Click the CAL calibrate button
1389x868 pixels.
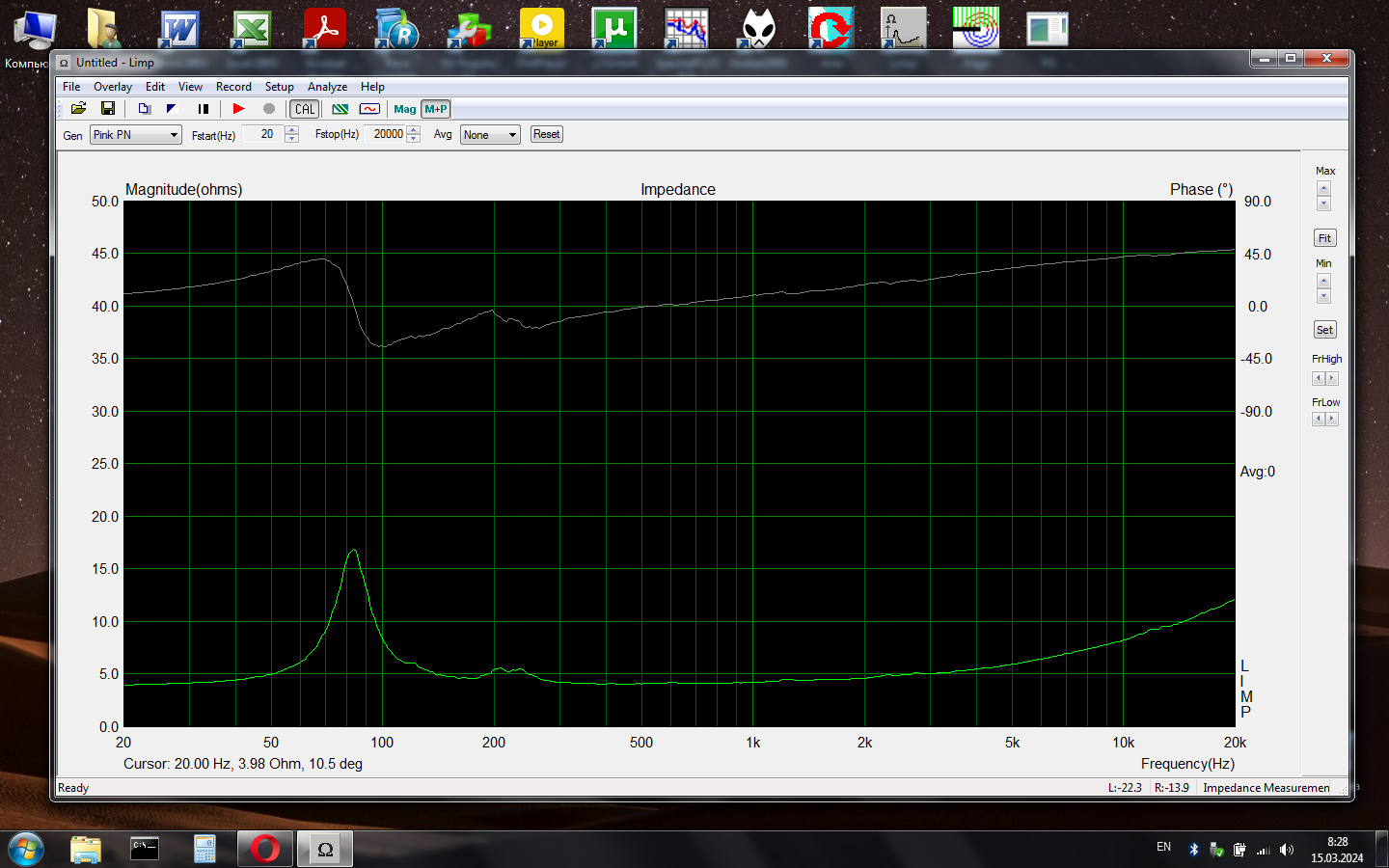[305, 109]
